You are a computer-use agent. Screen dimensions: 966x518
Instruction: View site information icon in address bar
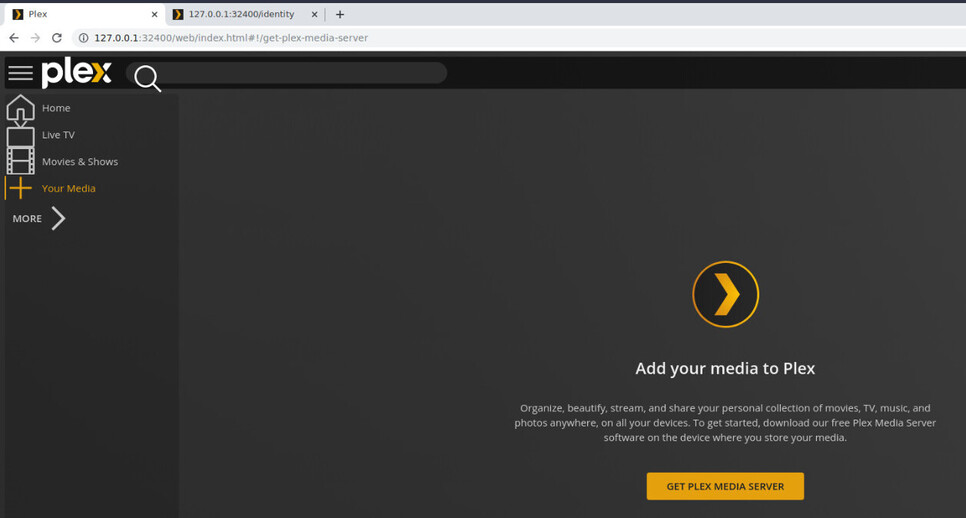coord(83,38)
